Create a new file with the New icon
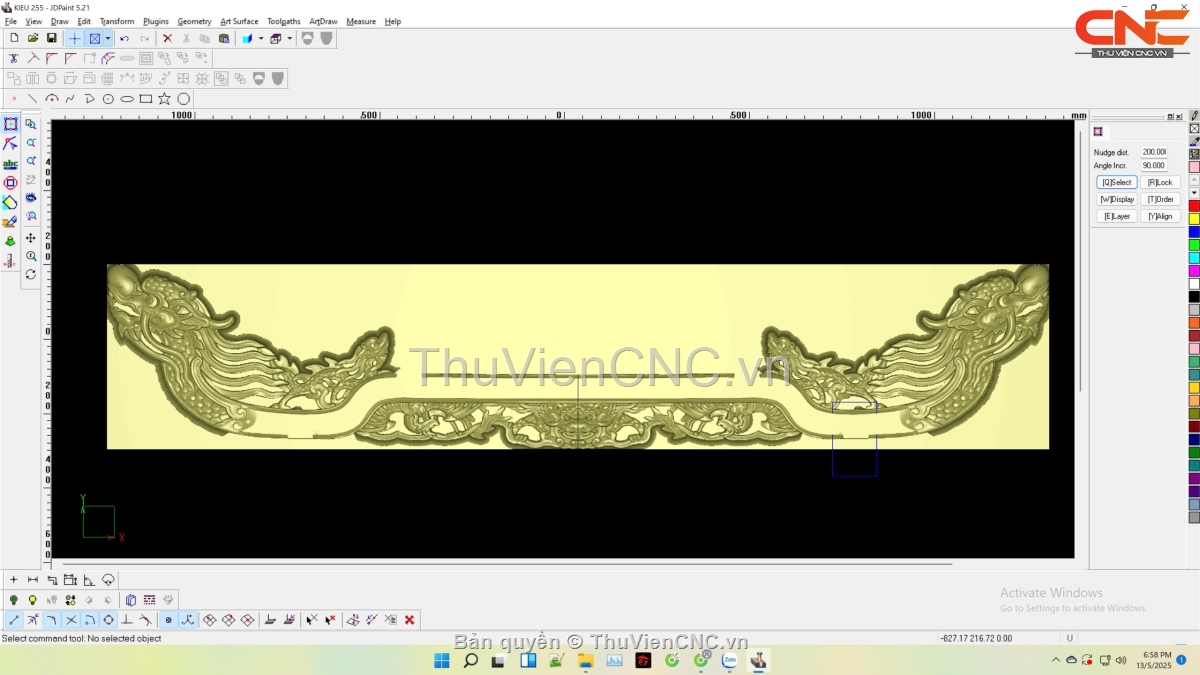The height and width of the screenshot is (675, 1200). [x=14, y=38]
